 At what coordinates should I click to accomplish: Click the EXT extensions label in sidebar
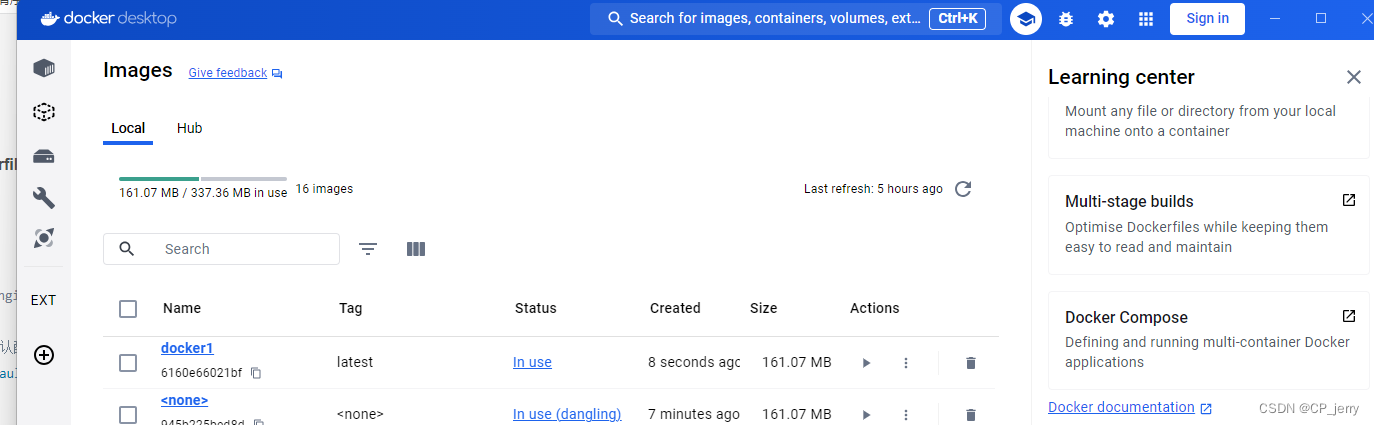(x=43, y=300)
